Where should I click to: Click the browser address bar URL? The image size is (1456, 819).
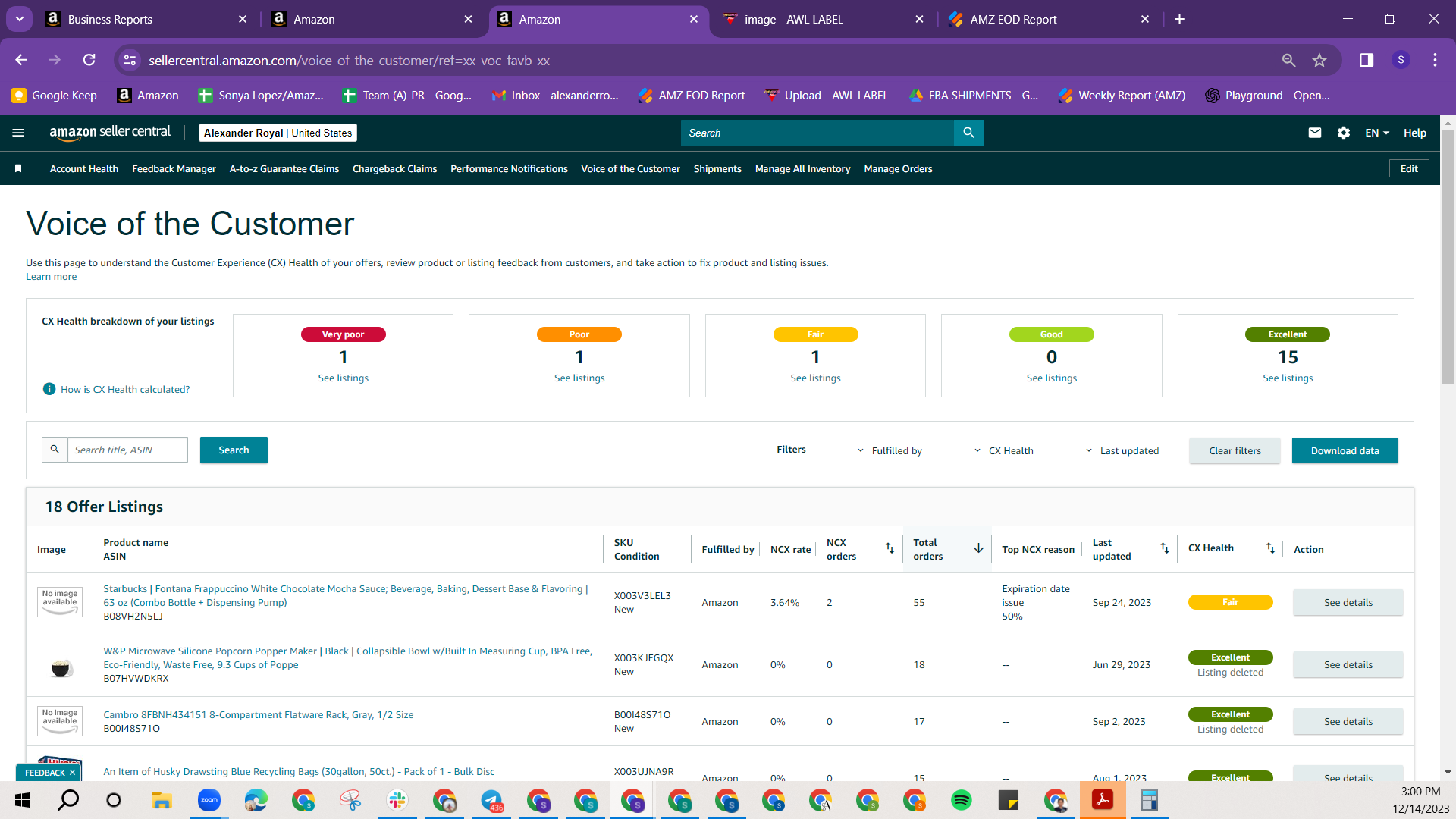point(349,60)
